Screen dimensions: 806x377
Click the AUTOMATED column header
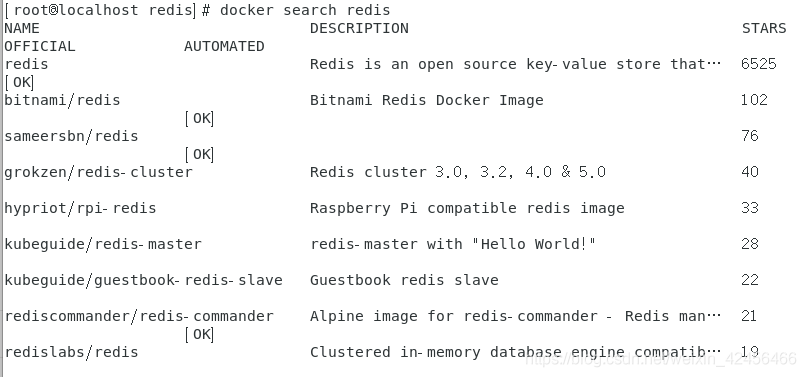224,46
